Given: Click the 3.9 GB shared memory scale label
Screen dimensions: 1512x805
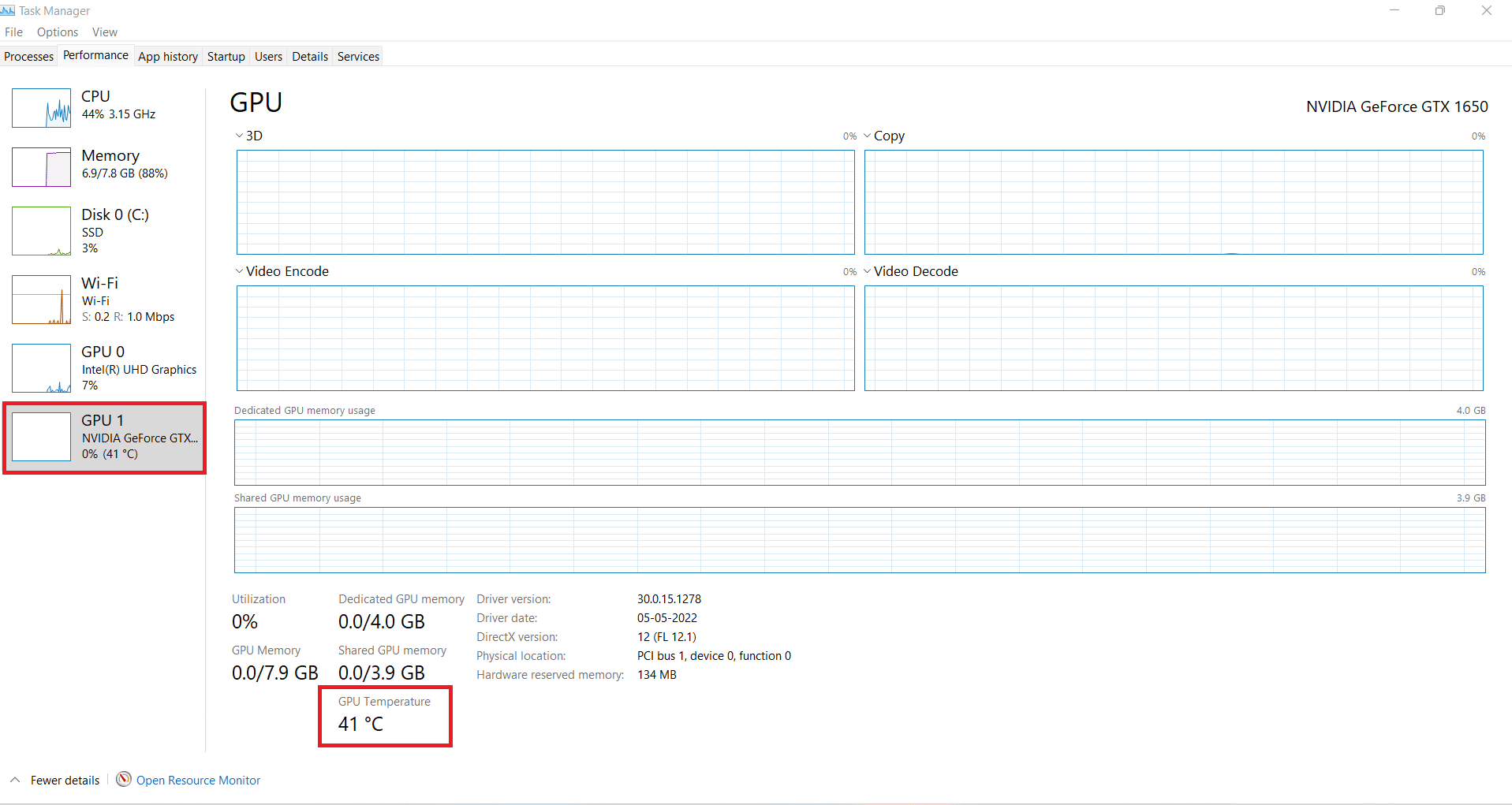Looking at the screenshot, I should click(1471, 498).
